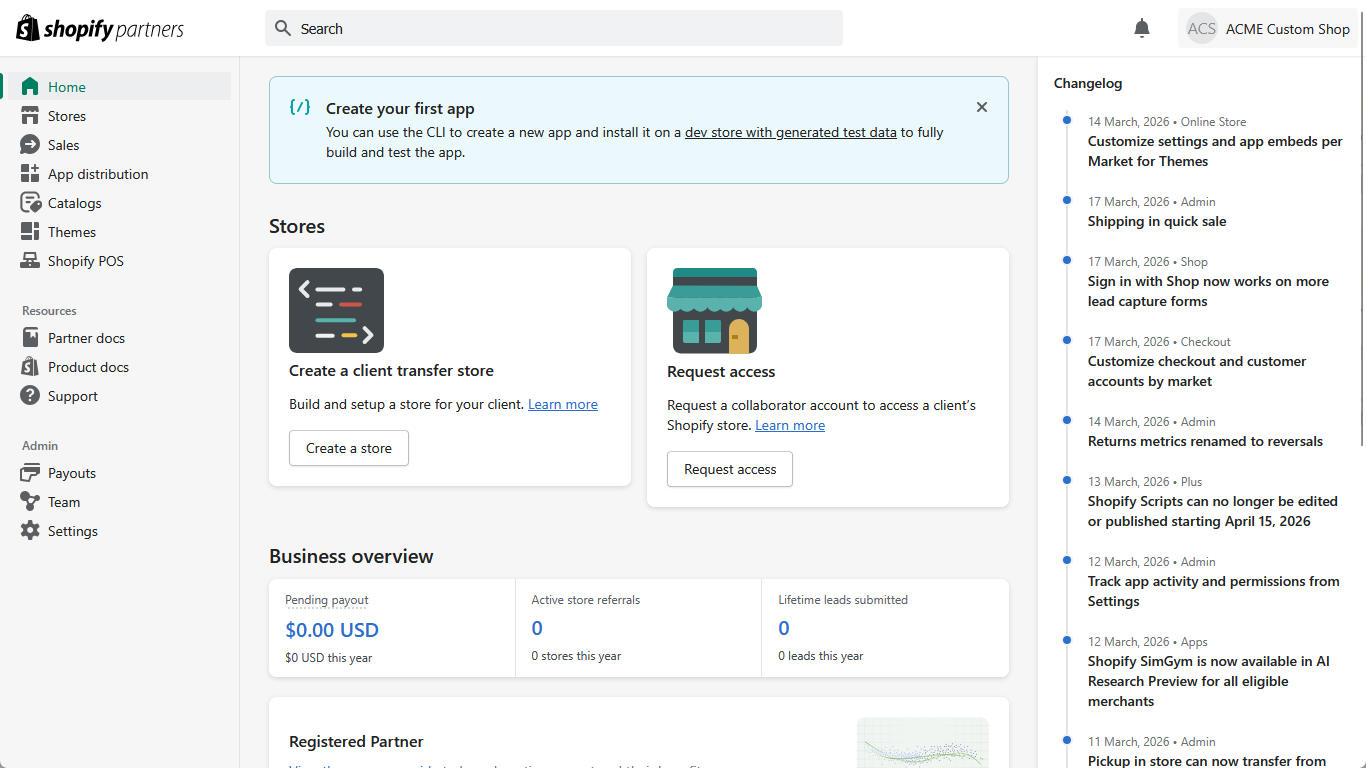Click the Lifetime leads submitted count
The height and width of the screenshot is (768, 1366).
(784, 628)
